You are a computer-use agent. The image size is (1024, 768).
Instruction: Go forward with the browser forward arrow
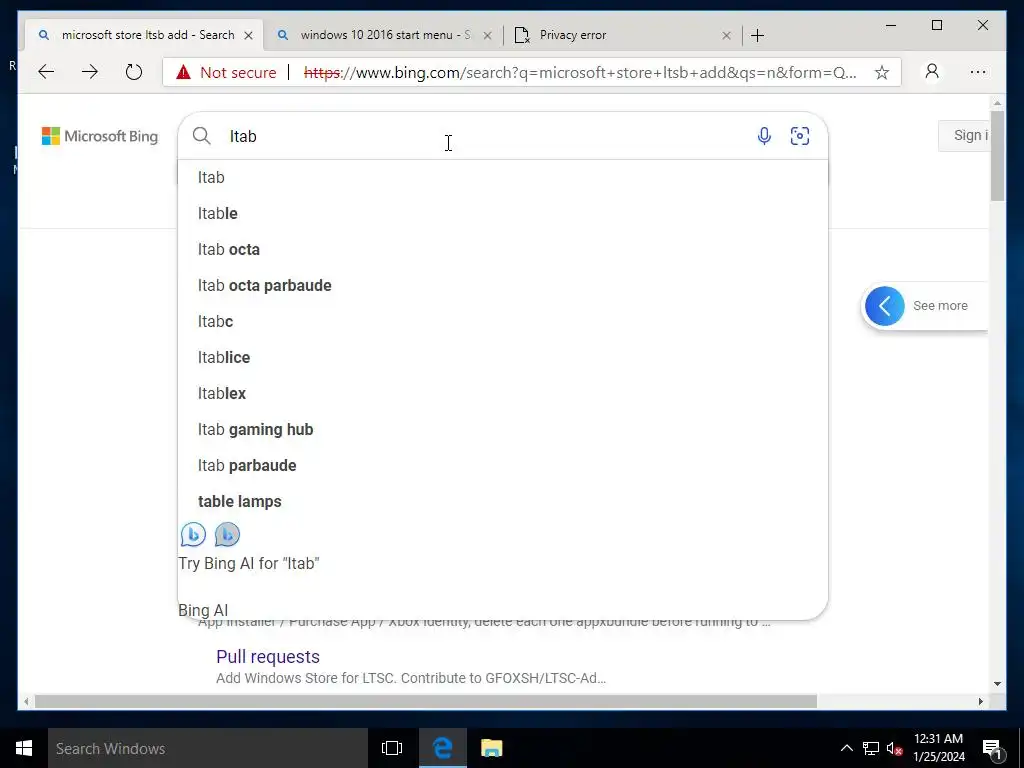[89, 72]
